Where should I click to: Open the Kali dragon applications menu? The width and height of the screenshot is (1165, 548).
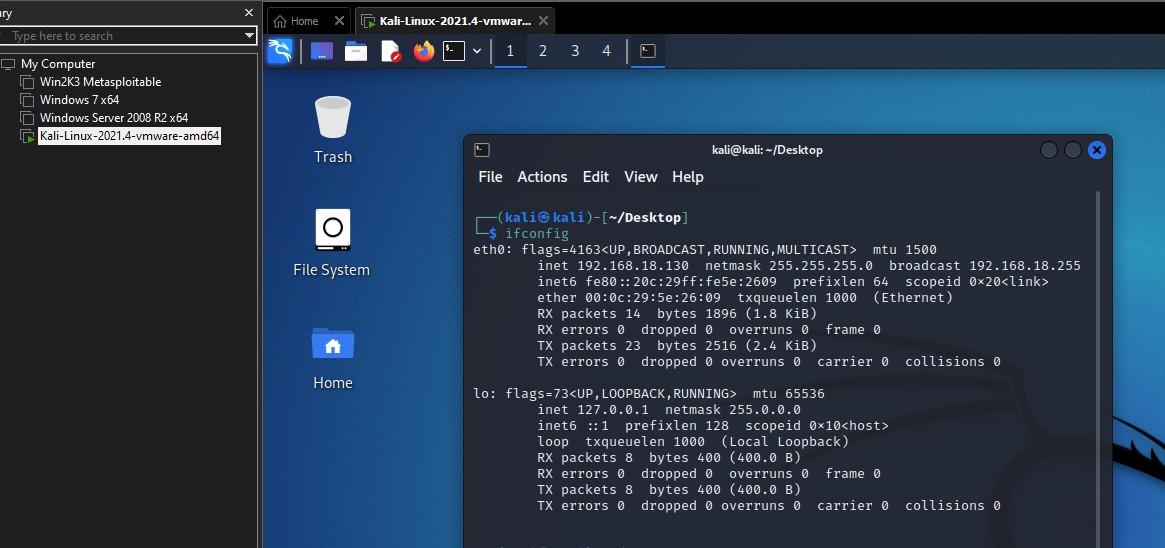[x=279, y=51]
